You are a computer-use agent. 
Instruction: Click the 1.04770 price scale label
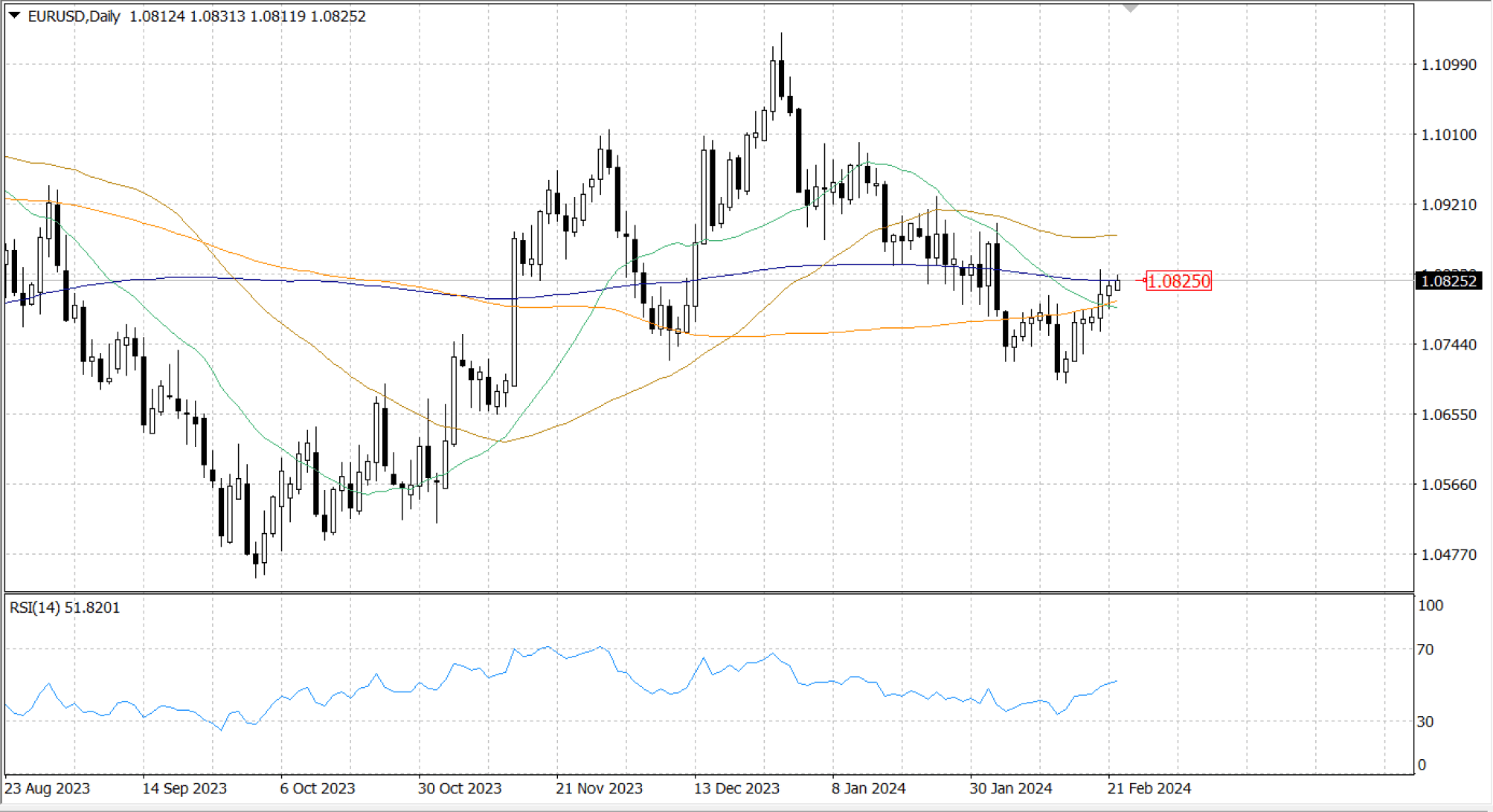click(1448, 555)
